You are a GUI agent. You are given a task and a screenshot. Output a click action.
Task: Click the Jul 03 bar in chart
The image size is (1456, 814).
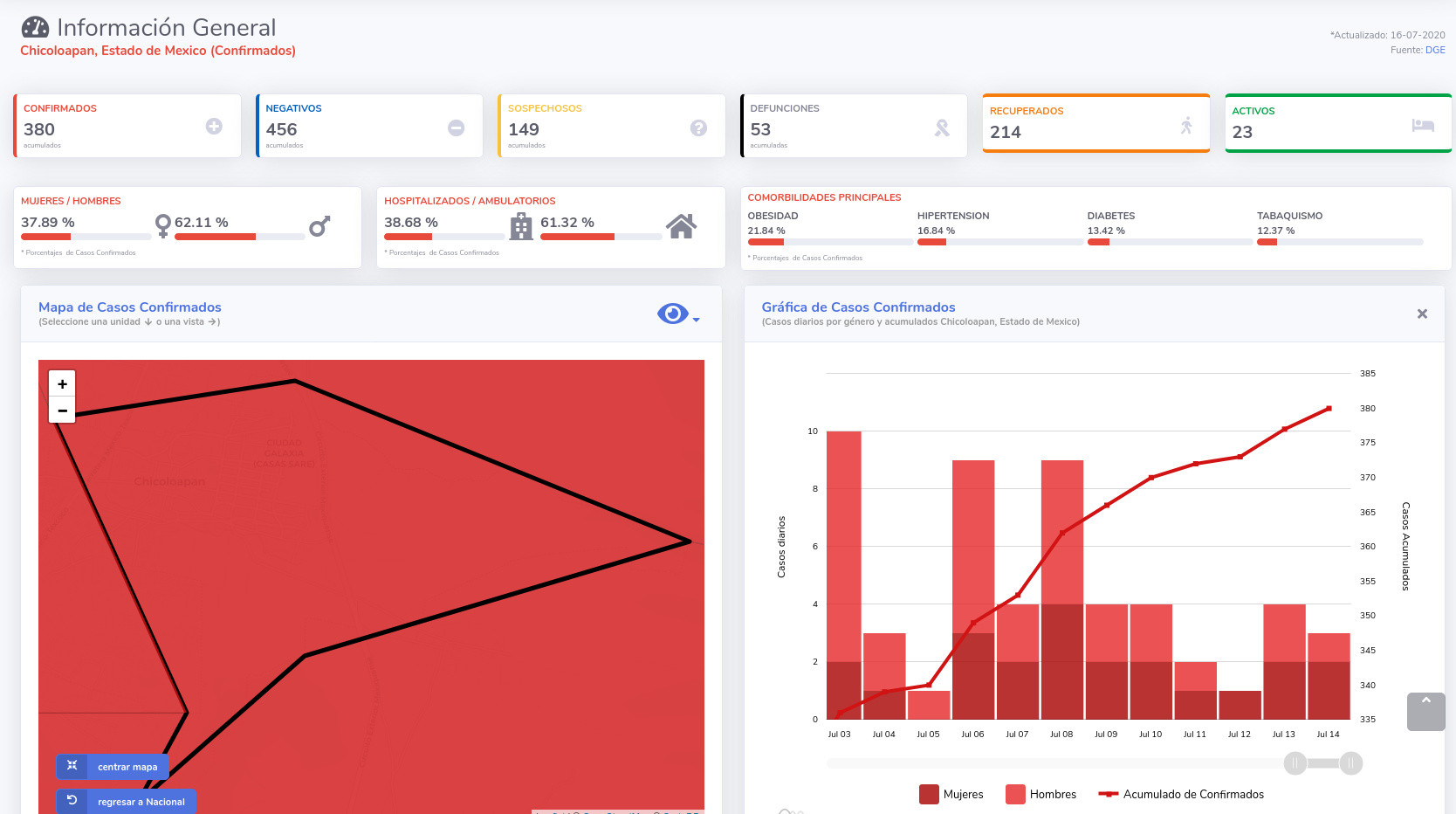pyautogui.click(x=843, y=575)
